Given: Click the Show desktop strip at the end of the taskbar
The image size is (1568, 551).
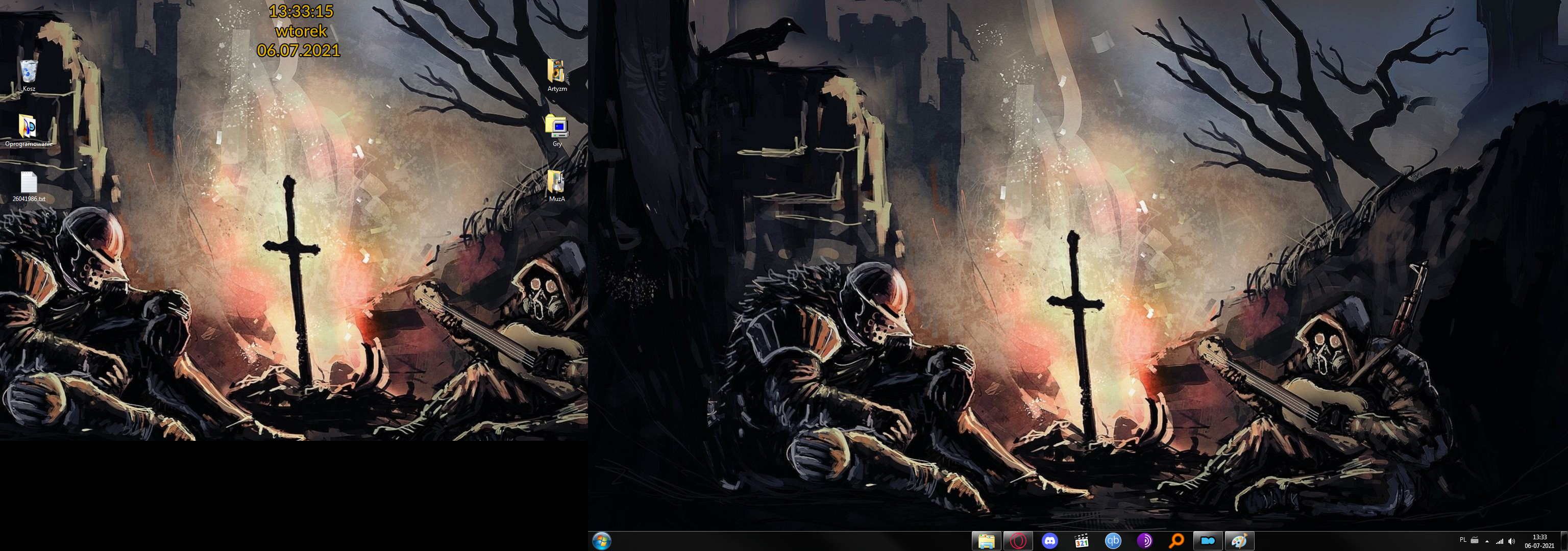Looking at the screenshot, I should 1564,541.
